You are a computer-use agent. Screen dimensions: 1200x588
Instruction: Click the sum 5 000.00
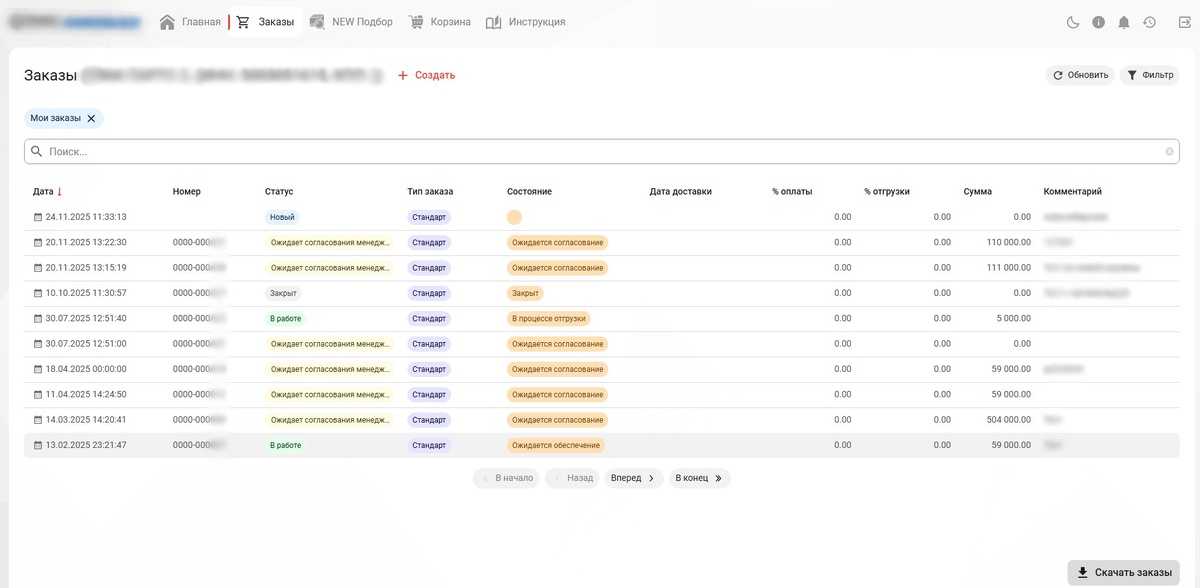[x=1013, y=318]
